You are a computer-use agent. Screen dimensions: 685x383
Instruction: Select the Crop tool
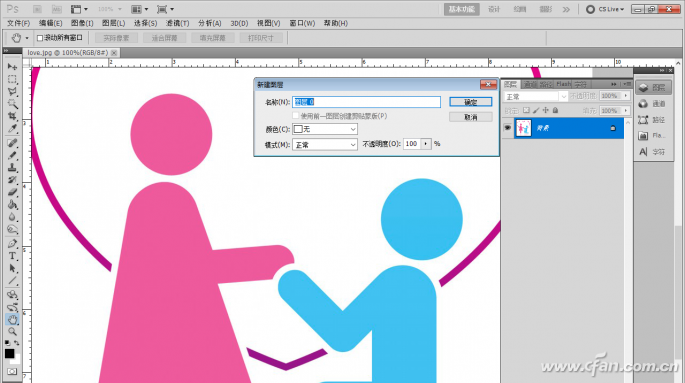coord(12,116)
